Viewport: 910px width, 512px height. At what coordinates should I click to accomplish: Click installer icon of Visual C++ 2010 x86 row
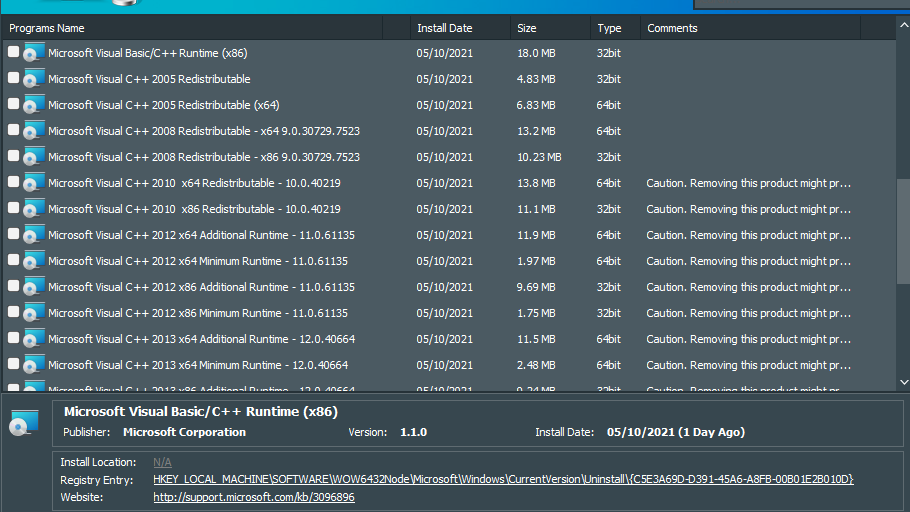tap(34, 208)
